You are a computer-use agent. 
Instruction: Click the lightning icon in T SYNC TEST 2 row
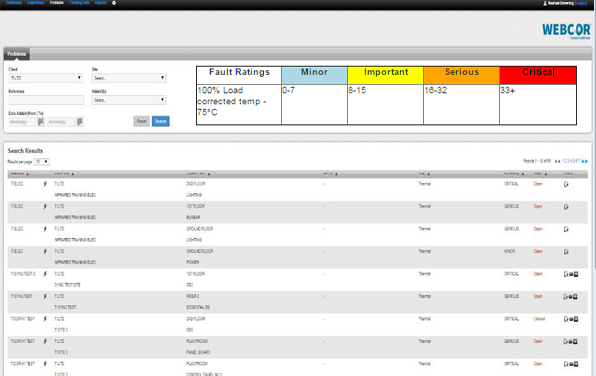point(45,274)
